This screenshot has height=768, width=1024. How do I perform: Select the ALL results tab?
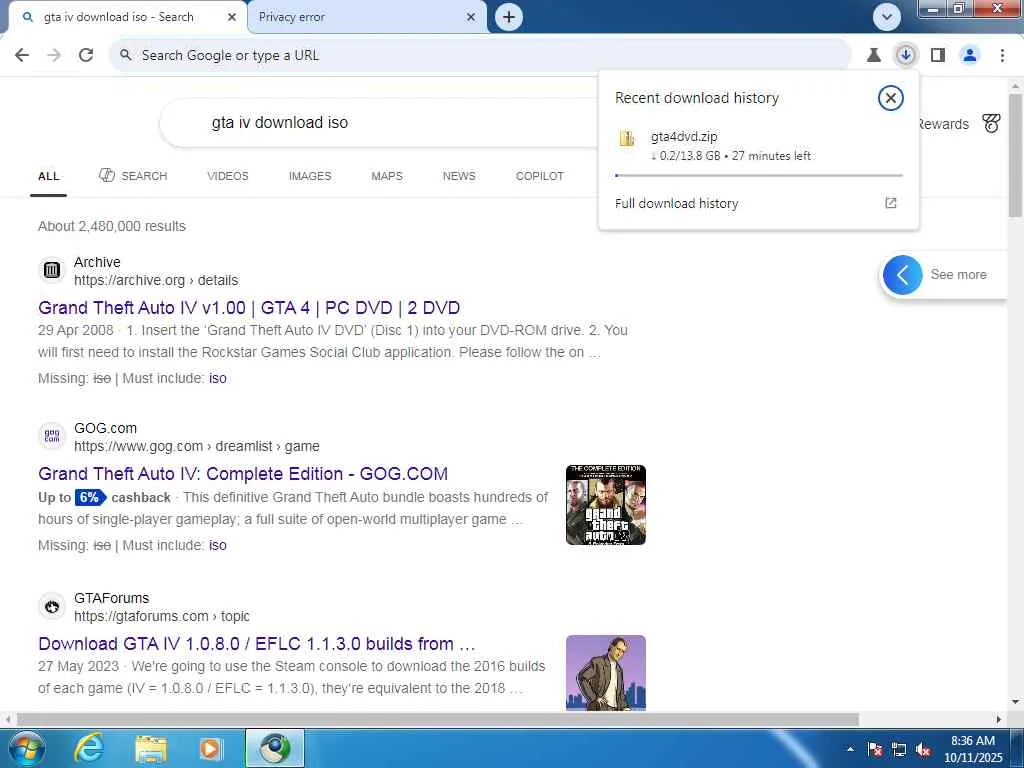pos(48,176)
